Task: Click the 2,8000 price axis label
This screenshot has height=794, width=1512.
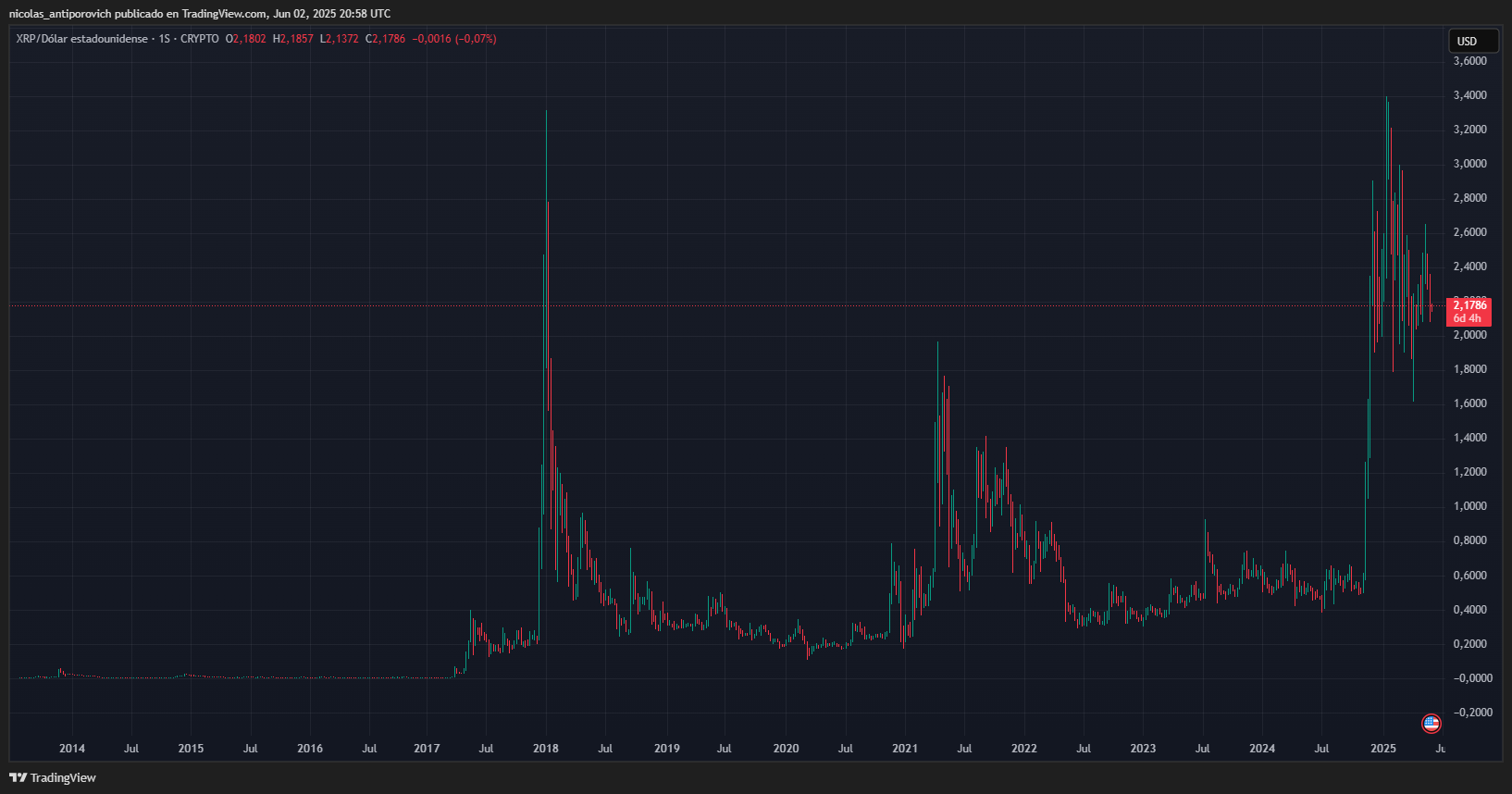Action: click(1470, 198)
